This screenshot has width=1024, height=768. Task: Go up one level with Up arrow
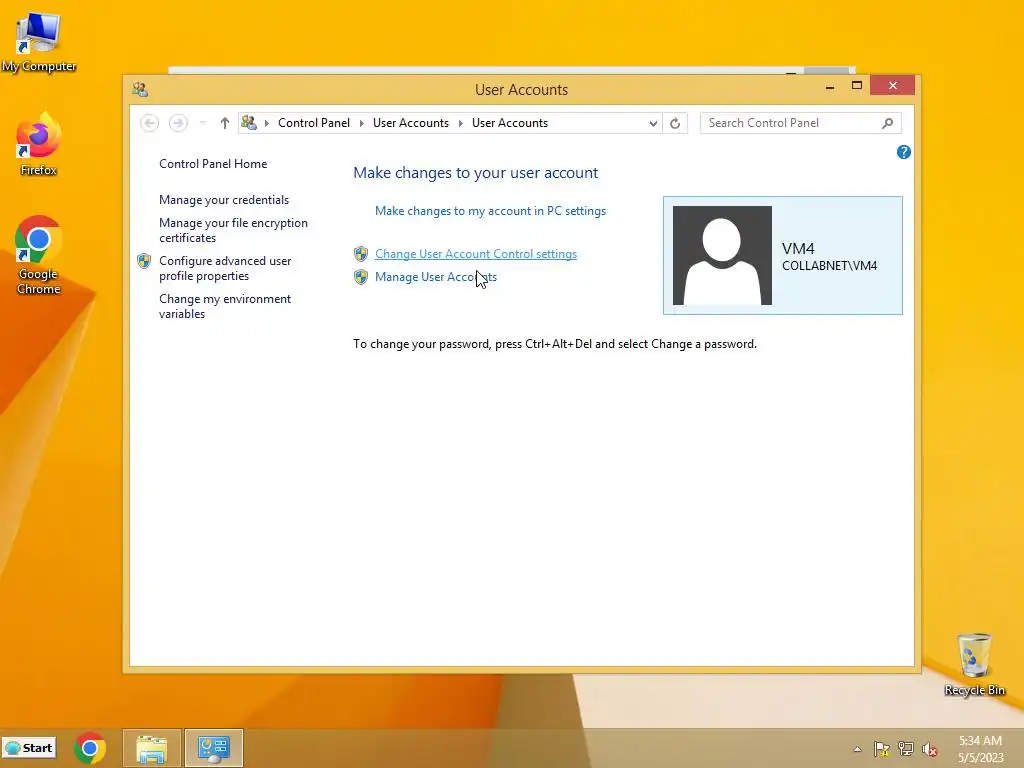pyautogui.click(x=225, y=123)
